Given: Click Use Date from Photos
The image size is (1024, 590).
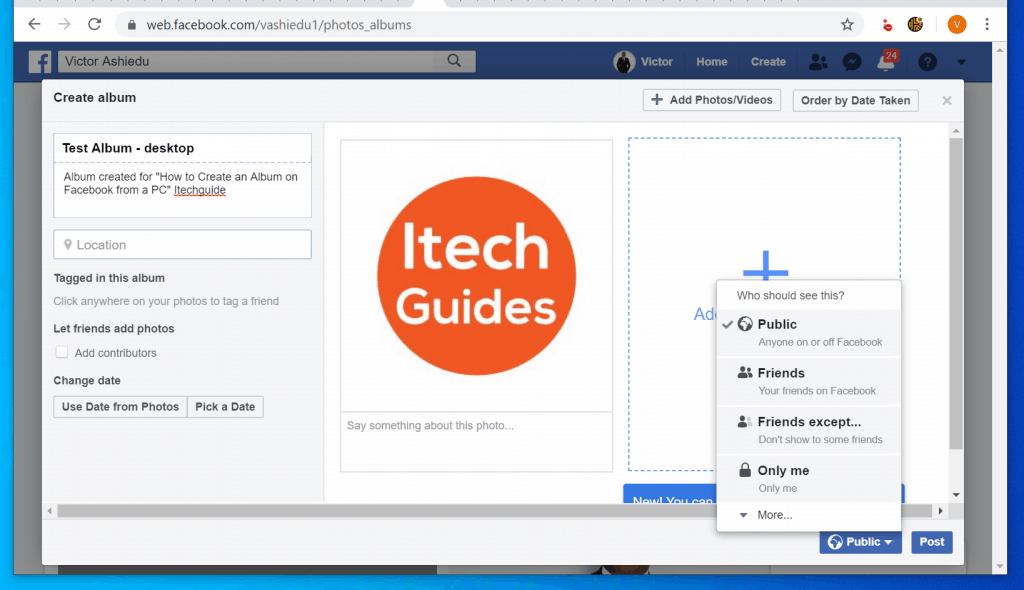Looking at the screenshot, I should (120, 406).
